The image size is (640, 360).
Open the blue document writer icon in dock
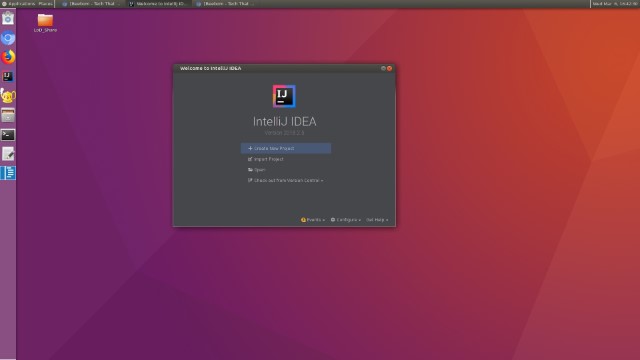(x=8, y=173)
